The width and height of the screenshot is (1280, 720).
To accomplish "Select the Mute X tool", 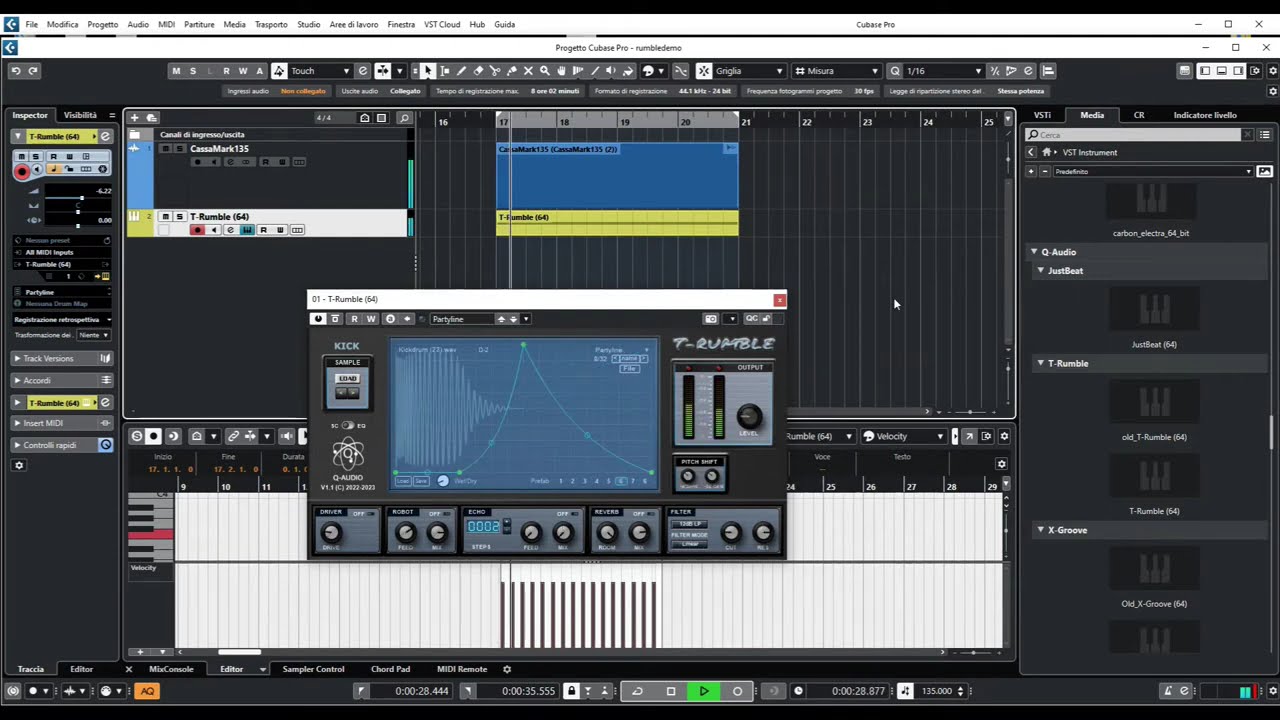I will 528,71.
